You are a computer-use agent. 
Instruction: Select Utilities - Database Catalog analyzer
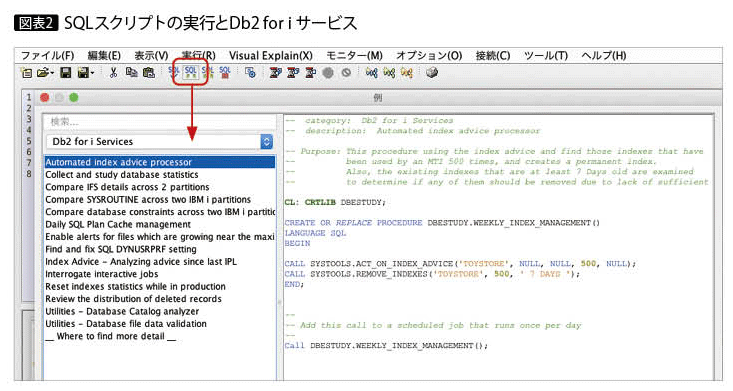coord(159,311)
